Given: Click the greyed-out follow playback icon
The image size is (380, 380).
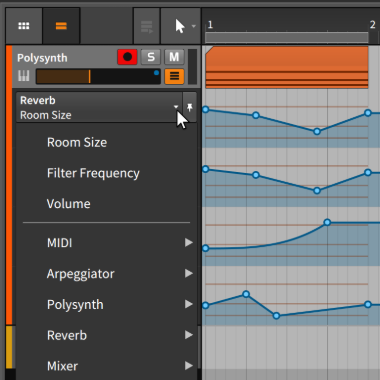Looking at the screenshot, I should (x=147, y=26).
